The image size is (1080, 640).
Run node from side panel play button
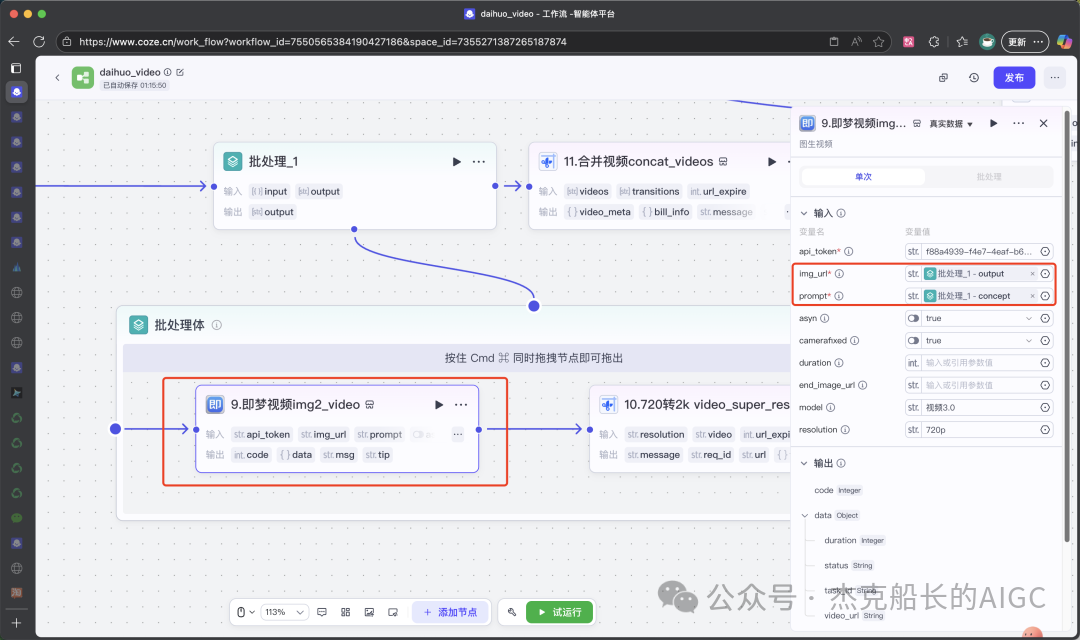pyautogui.click(x=993, y=123)
